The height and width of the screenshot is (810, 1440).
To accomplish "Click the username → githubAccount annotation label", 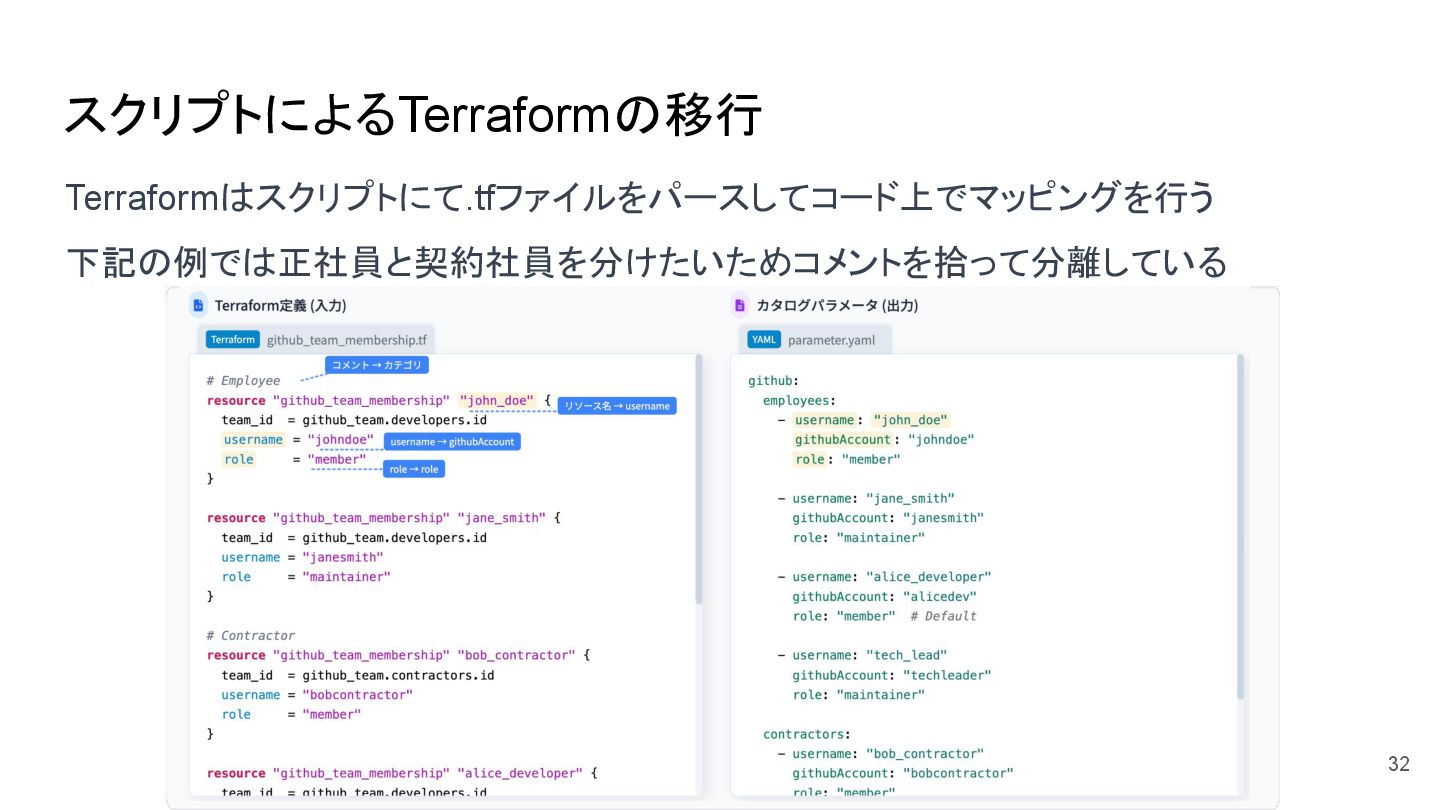I will [x=452, y=441].
